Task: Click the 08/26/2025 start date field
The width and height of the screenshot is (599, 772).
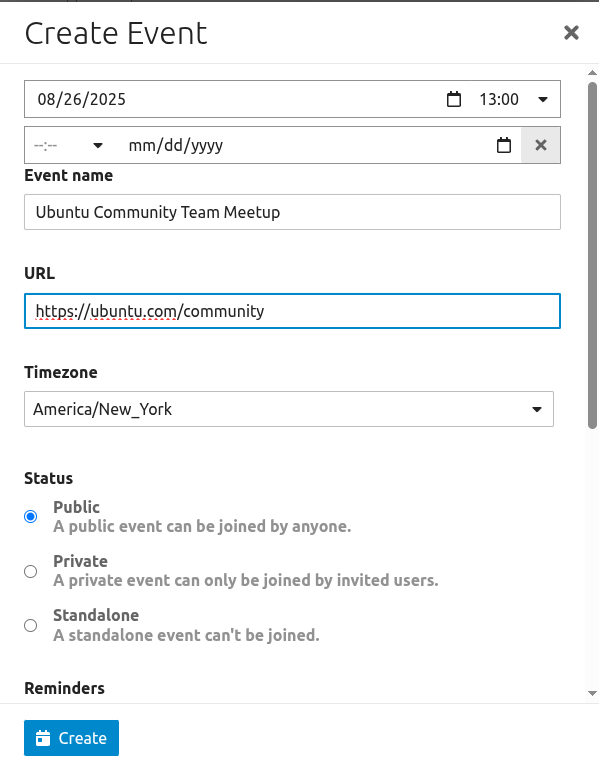Action: (x=236, y=99)
